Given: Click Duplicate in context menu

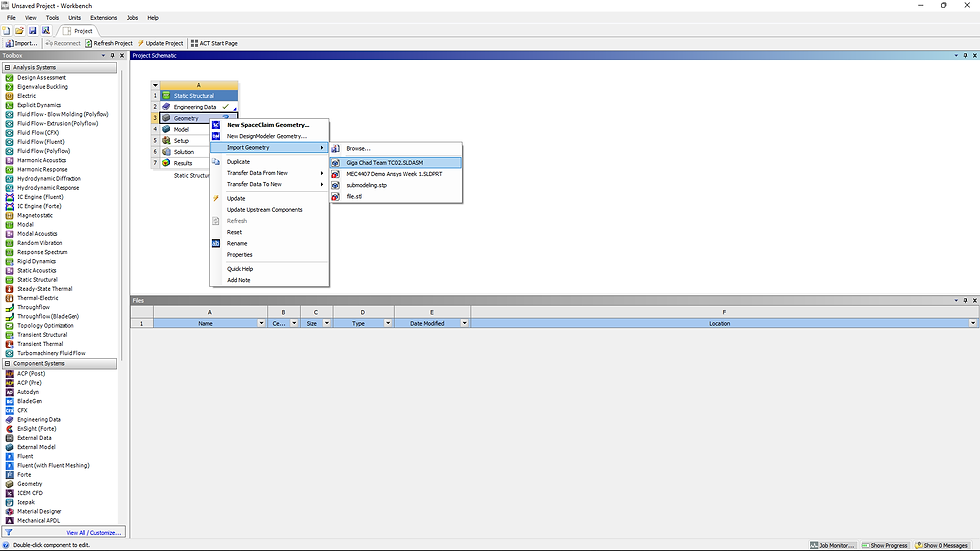Looking at the screenshot, I should [x=269, y=162].
